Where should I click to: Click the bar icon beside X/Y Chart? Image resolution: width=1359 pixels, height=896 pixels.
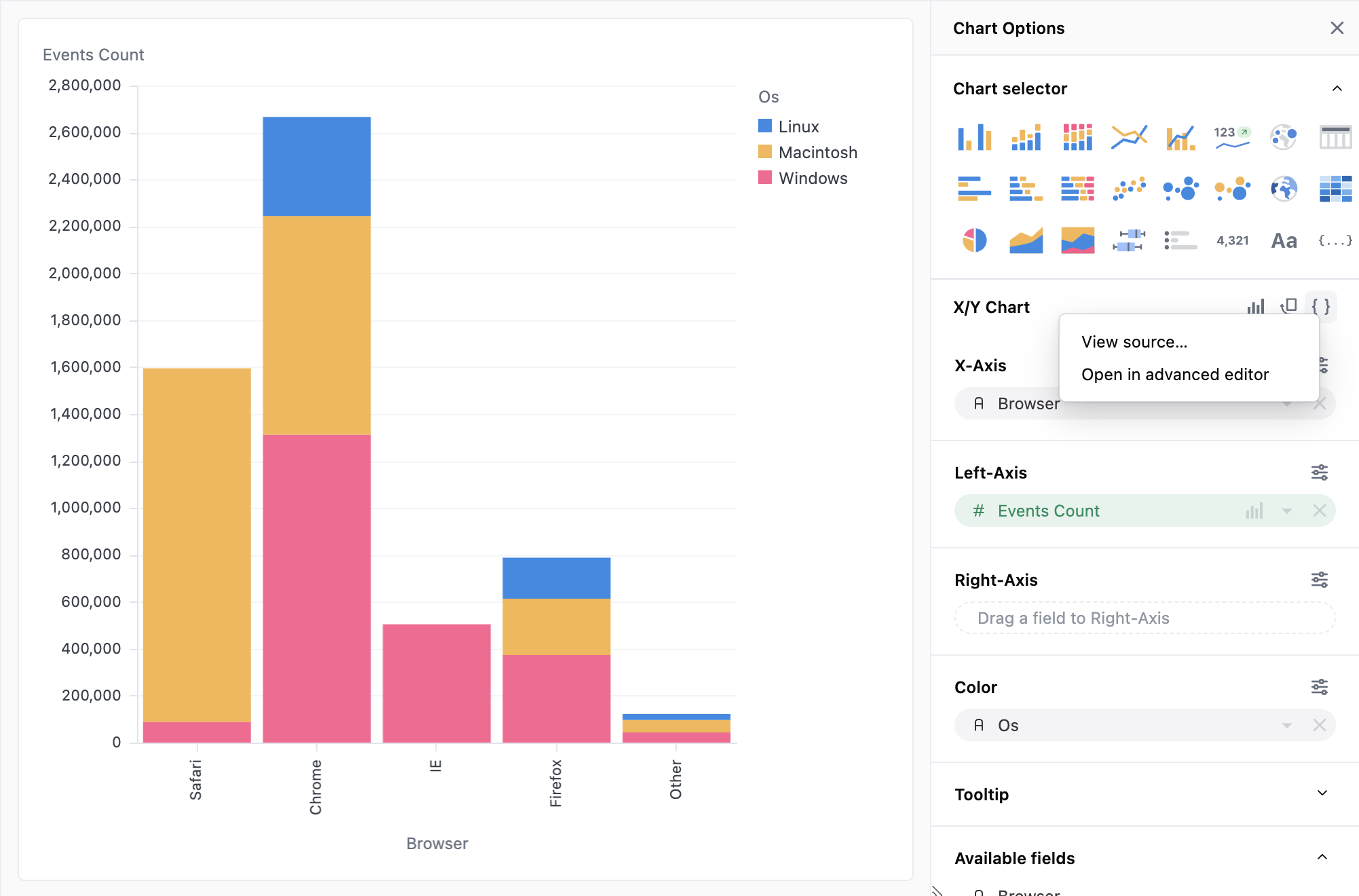(1256, 306)
